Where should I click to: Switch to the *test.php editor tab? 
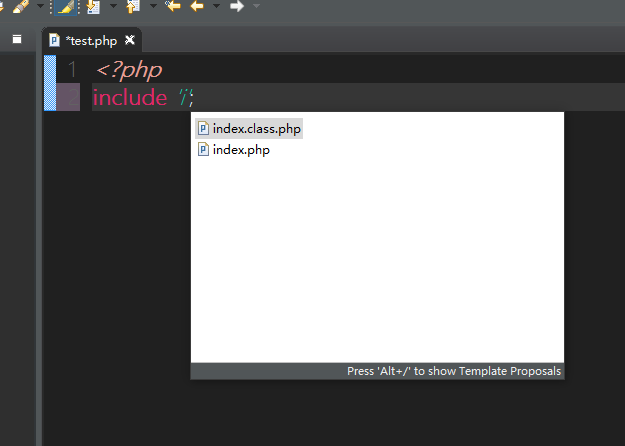92,40
